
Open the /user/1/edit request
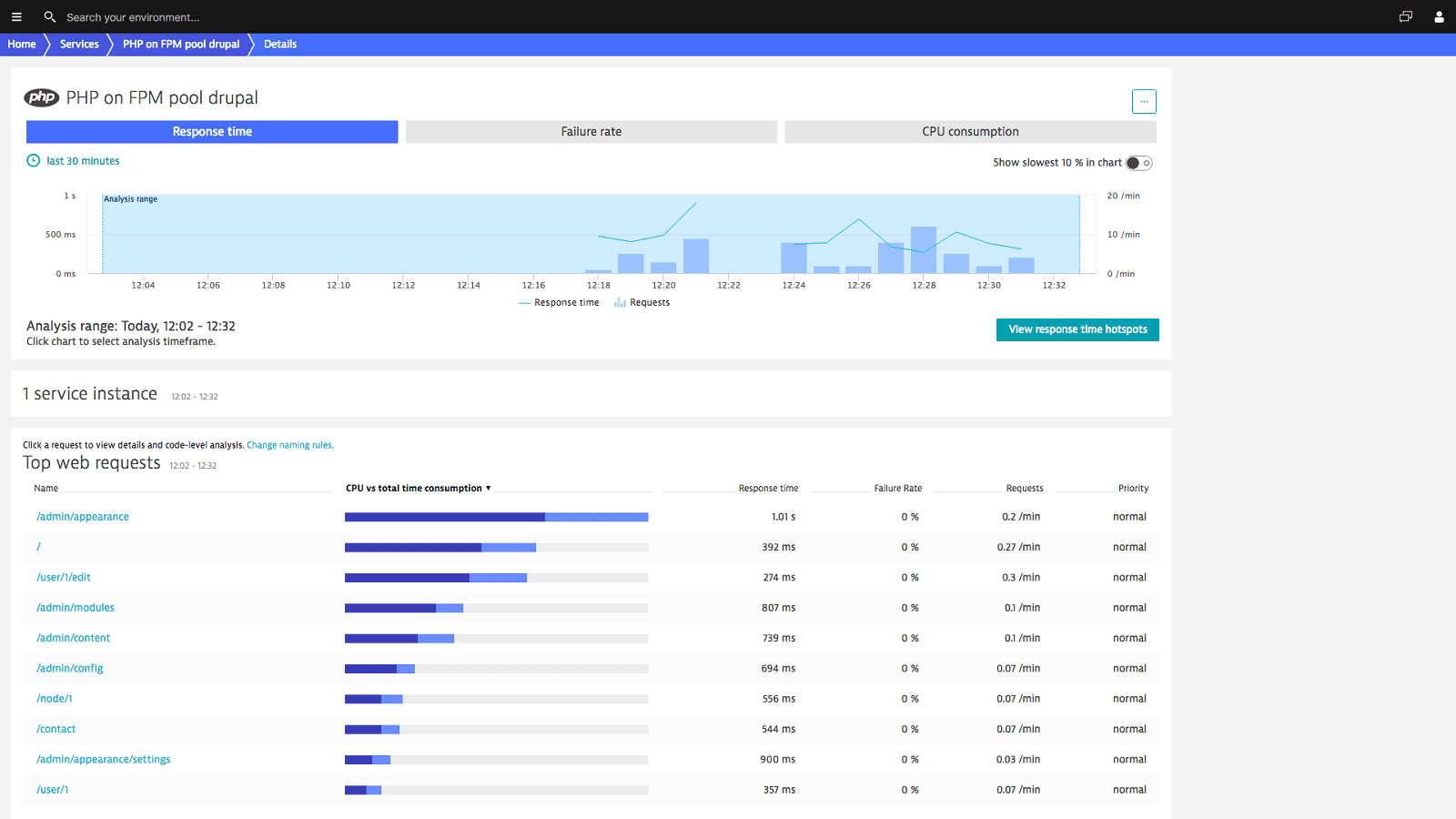point(64,578)
